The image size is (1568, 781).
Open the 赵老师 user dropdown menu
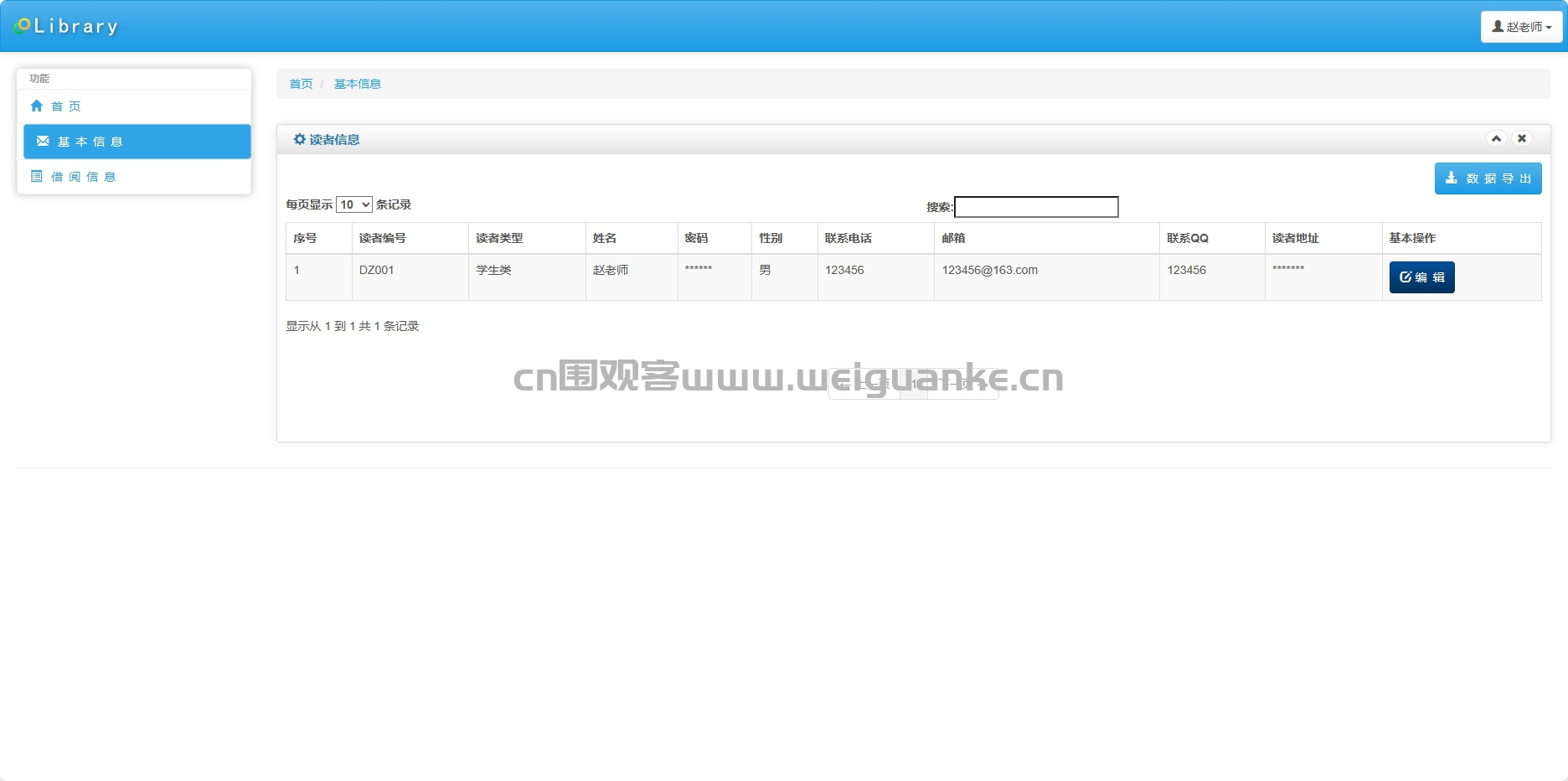click(x=1521, y=27)
